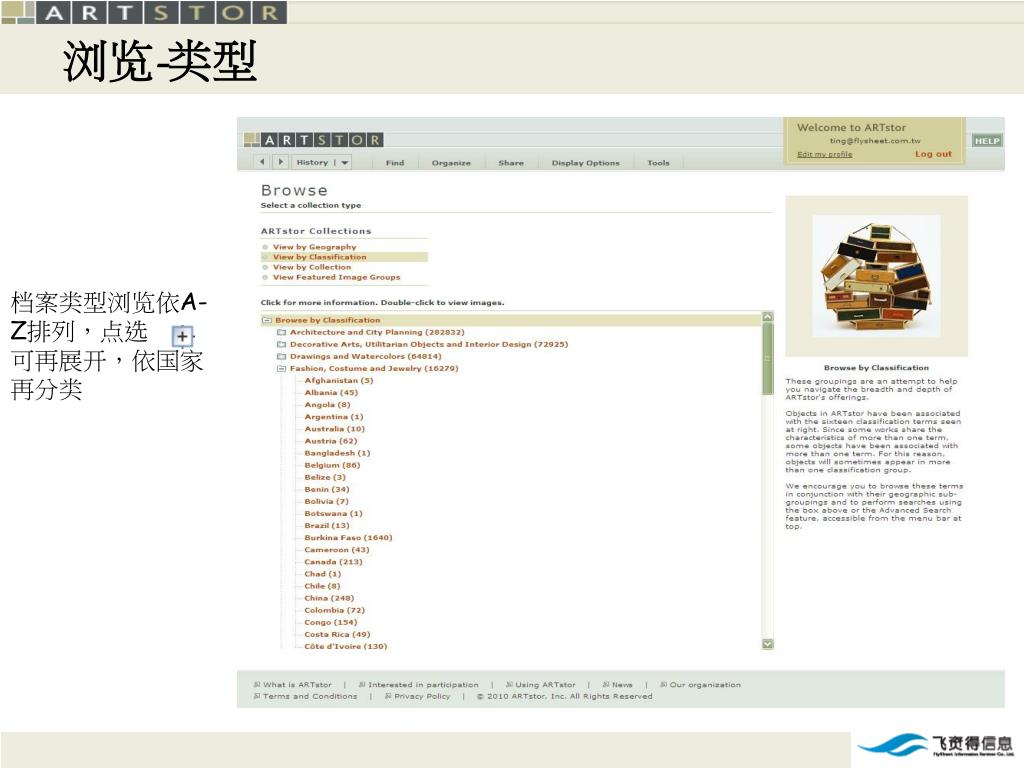
Task: Select Brazil (13) entry
Action: click(x=327, y=526)
